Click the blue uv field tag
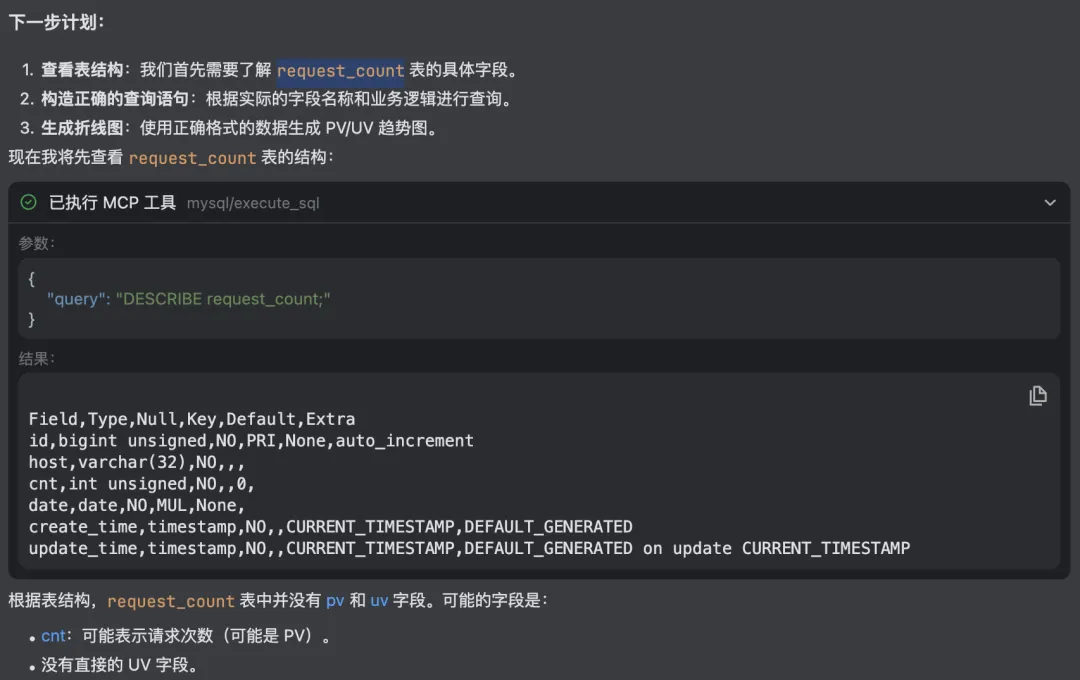The width and height of the screenshot is (1080, 680). tap(380, 601)
